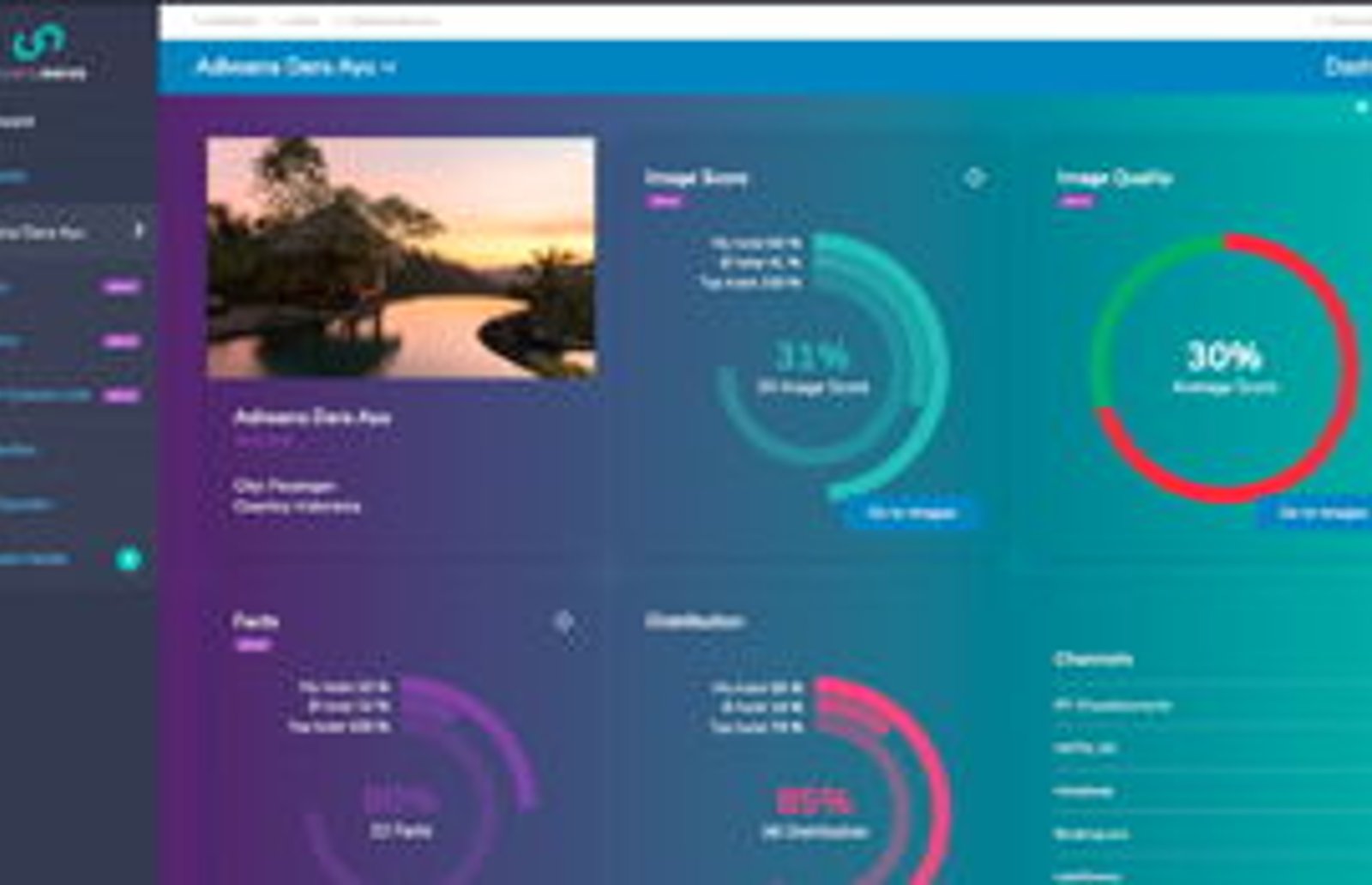Click the Country Indonesia text

297,507
